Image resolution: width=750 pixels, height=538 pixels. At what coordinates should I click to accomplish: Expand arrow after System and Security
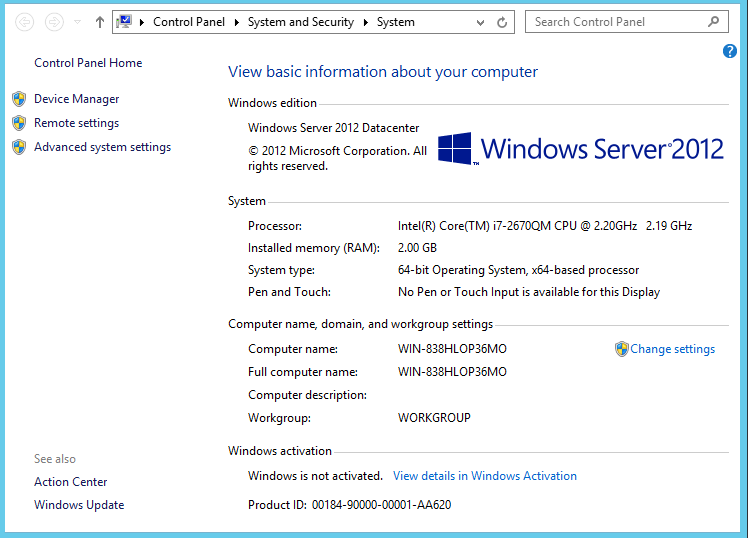pos(365,22)
